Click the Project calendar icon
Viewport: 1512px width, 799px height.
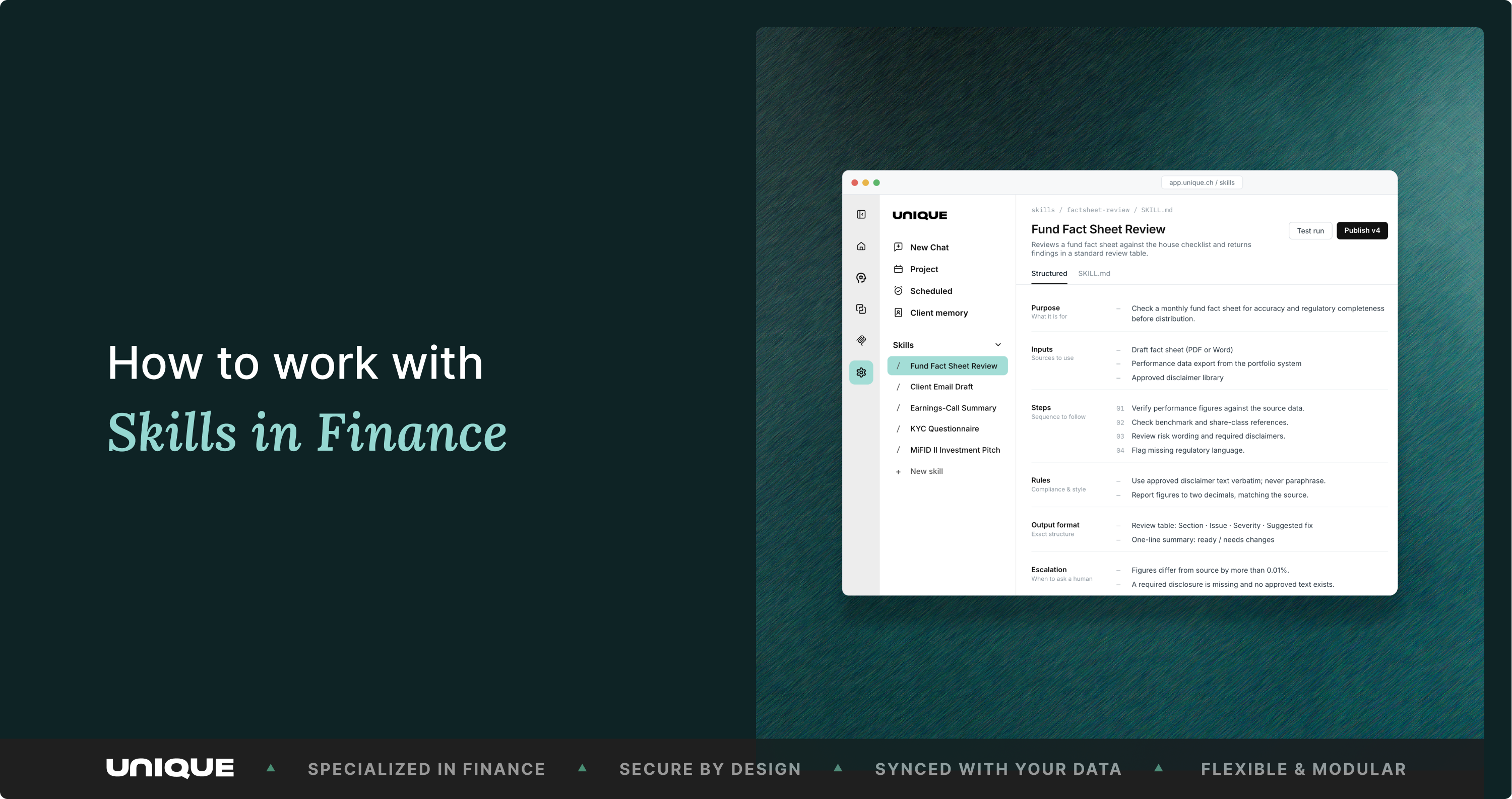(x=898, y=269)
